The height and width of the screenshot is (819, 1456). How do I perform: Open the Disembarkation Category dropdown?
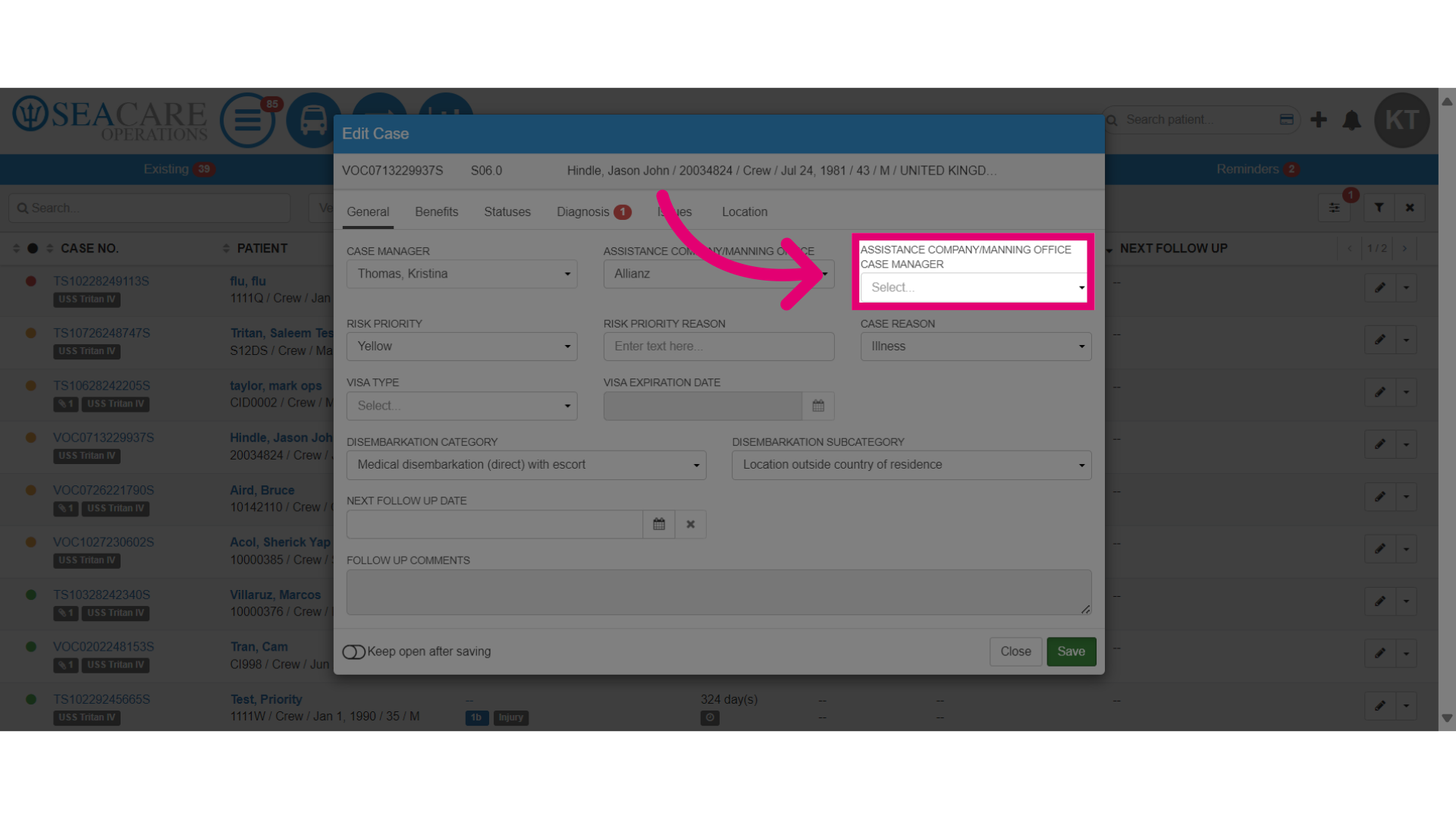[x=526, y=465]
